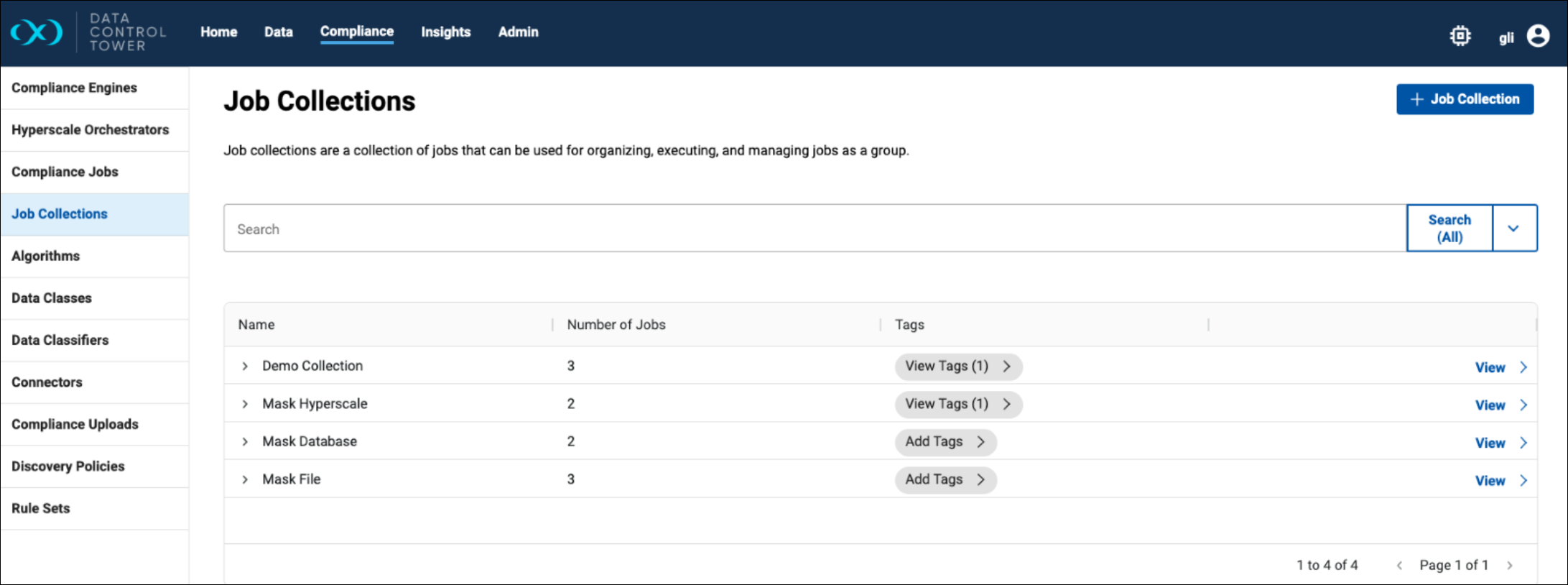Screen dimensions: 1568x585
Task: Go to previous page arrow in pagination
Action: coord(1399,566)
